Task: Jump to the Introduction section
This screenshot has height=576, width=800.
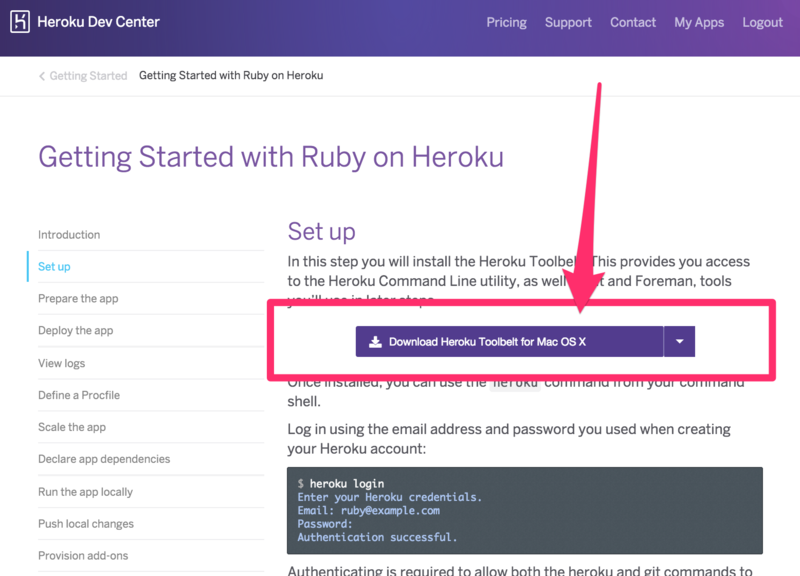Action: click(69, 235)
